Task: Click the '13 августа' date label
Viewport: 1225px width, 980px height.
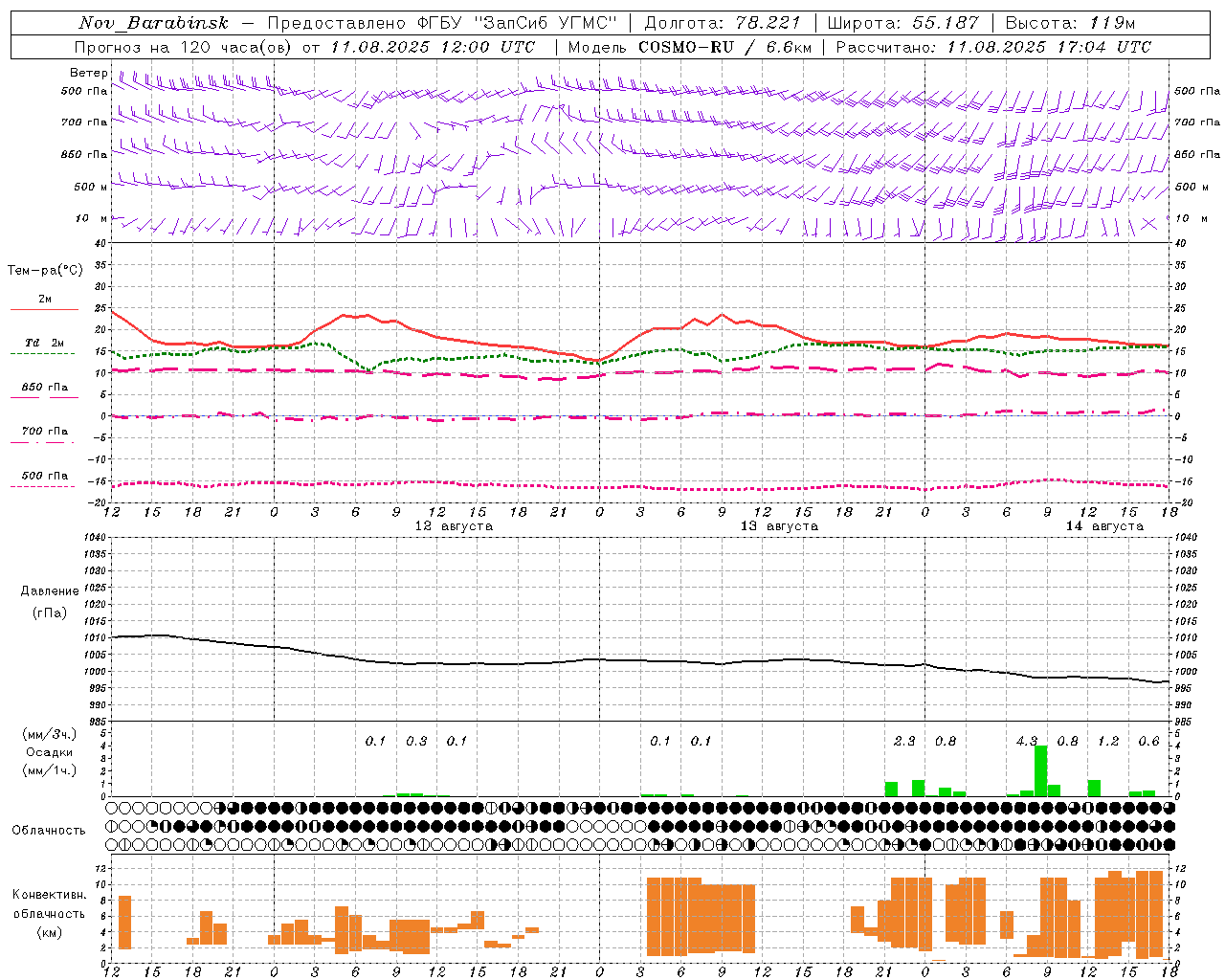Action: click(x=779, y=526)
